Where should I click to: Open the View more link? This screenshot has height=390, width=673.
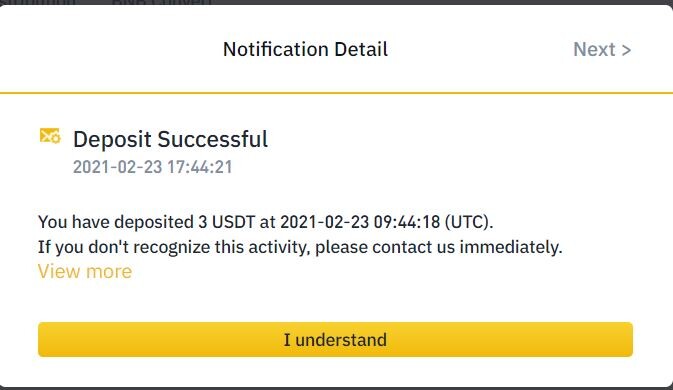tap(85, 271)
